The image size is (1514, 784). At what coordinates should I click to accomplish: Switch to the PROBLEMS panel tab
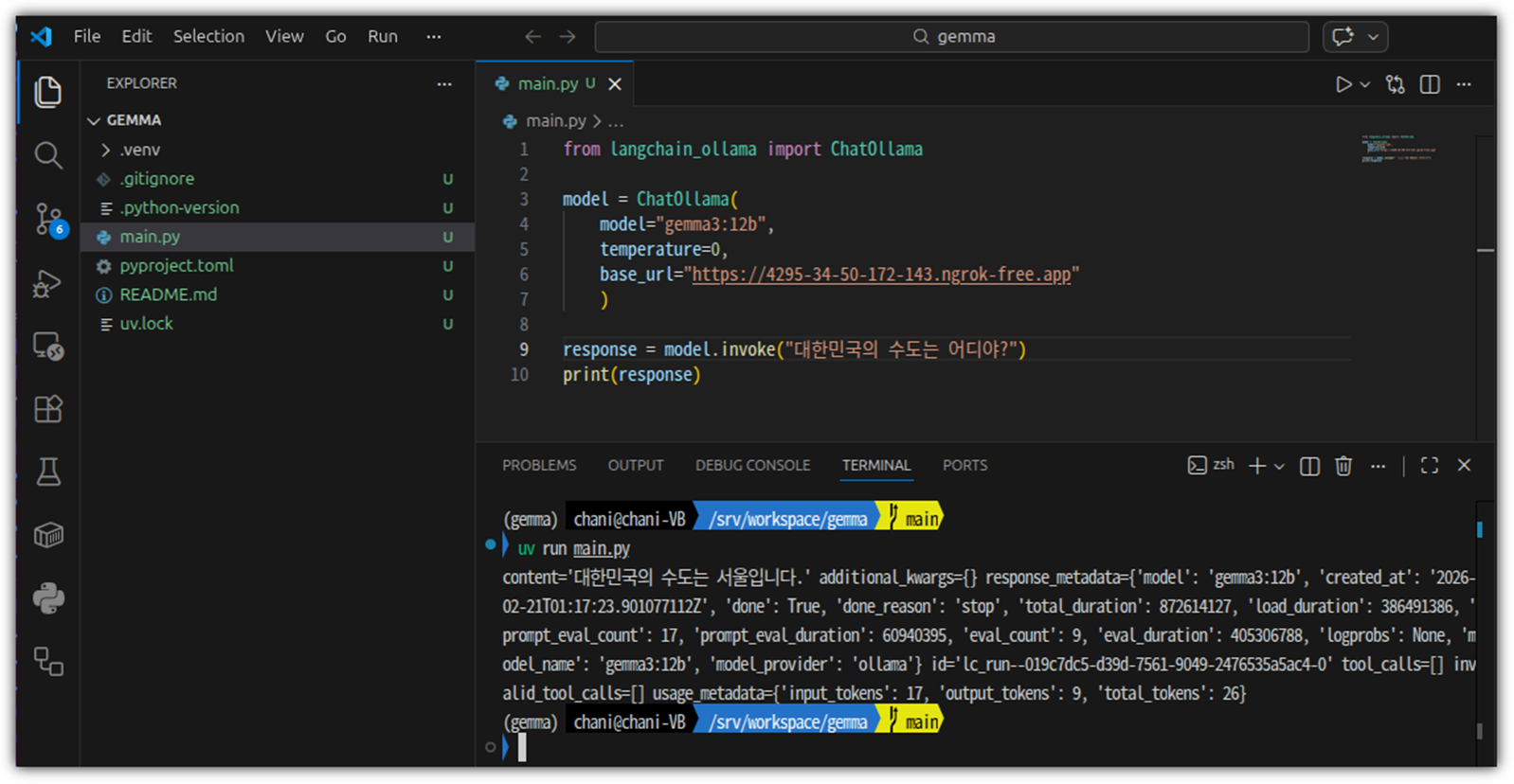pos(539,465)
